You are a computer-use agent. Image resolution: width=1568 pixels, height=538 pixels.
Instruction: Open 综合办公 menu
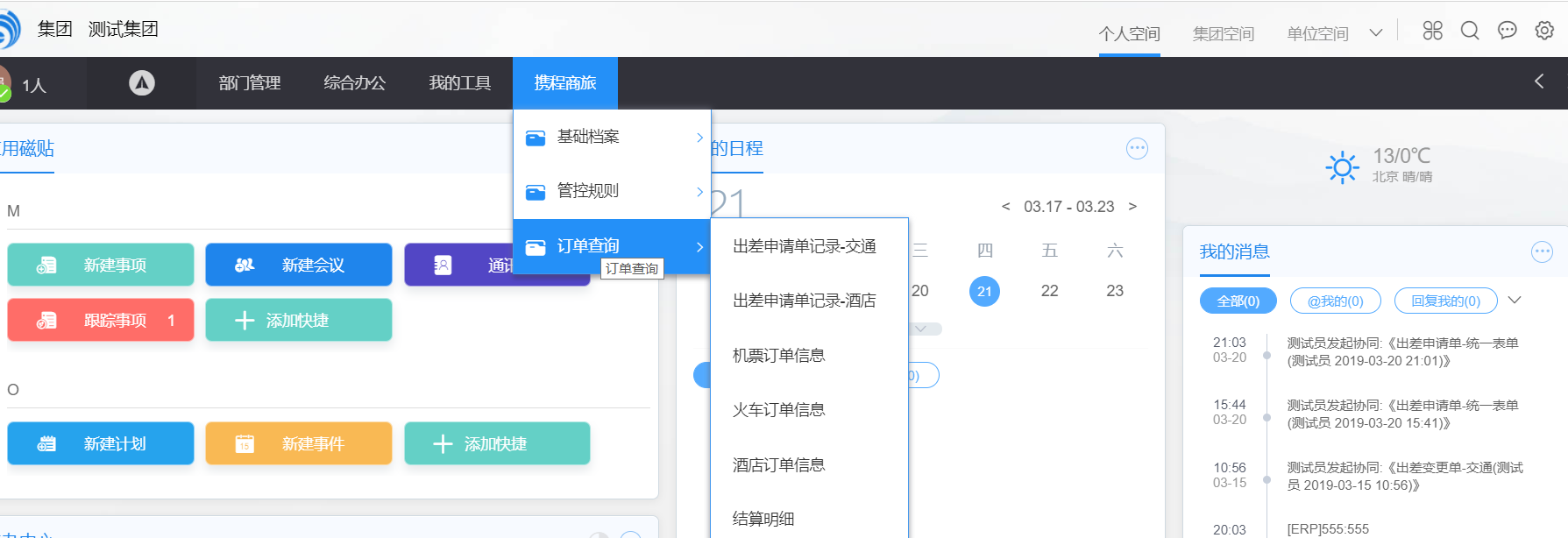pos(355,82)
